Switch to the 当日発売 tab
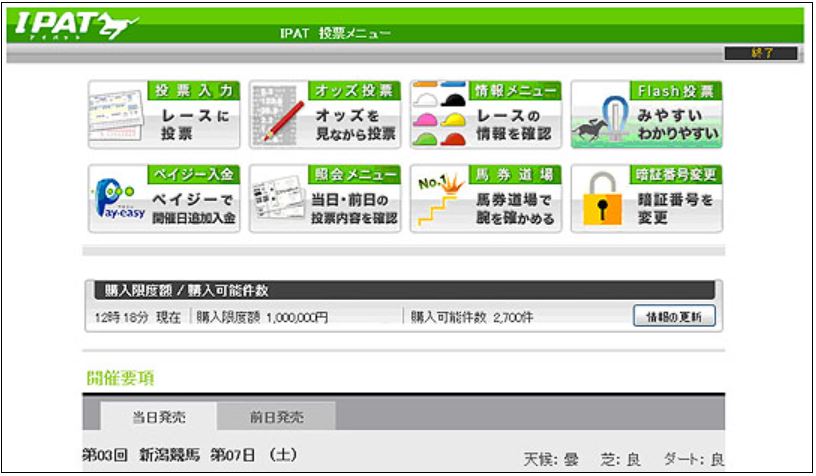The width and height of the screenshot is (816, 476). pos(159,417)
